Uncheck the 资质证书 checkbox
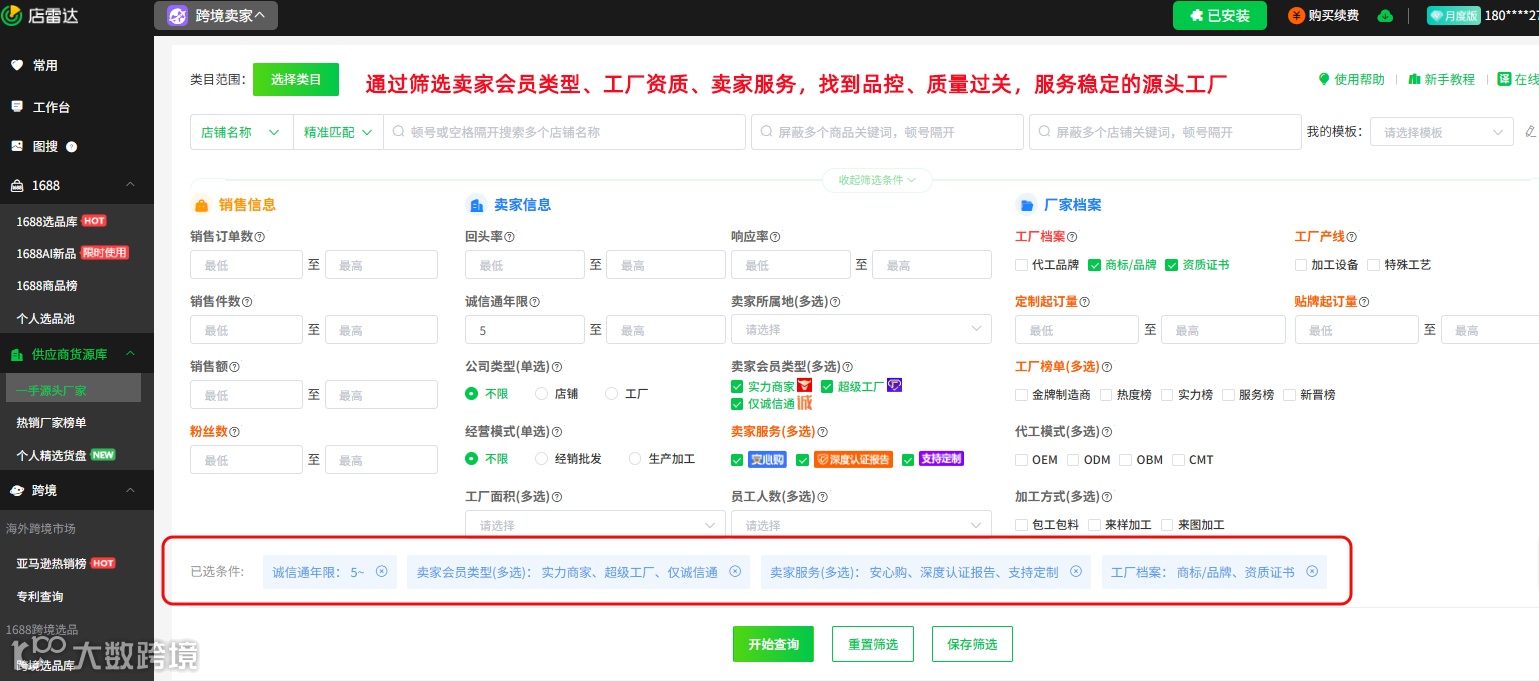Viewport: 1539px width, 681px height. (1171, 265)
